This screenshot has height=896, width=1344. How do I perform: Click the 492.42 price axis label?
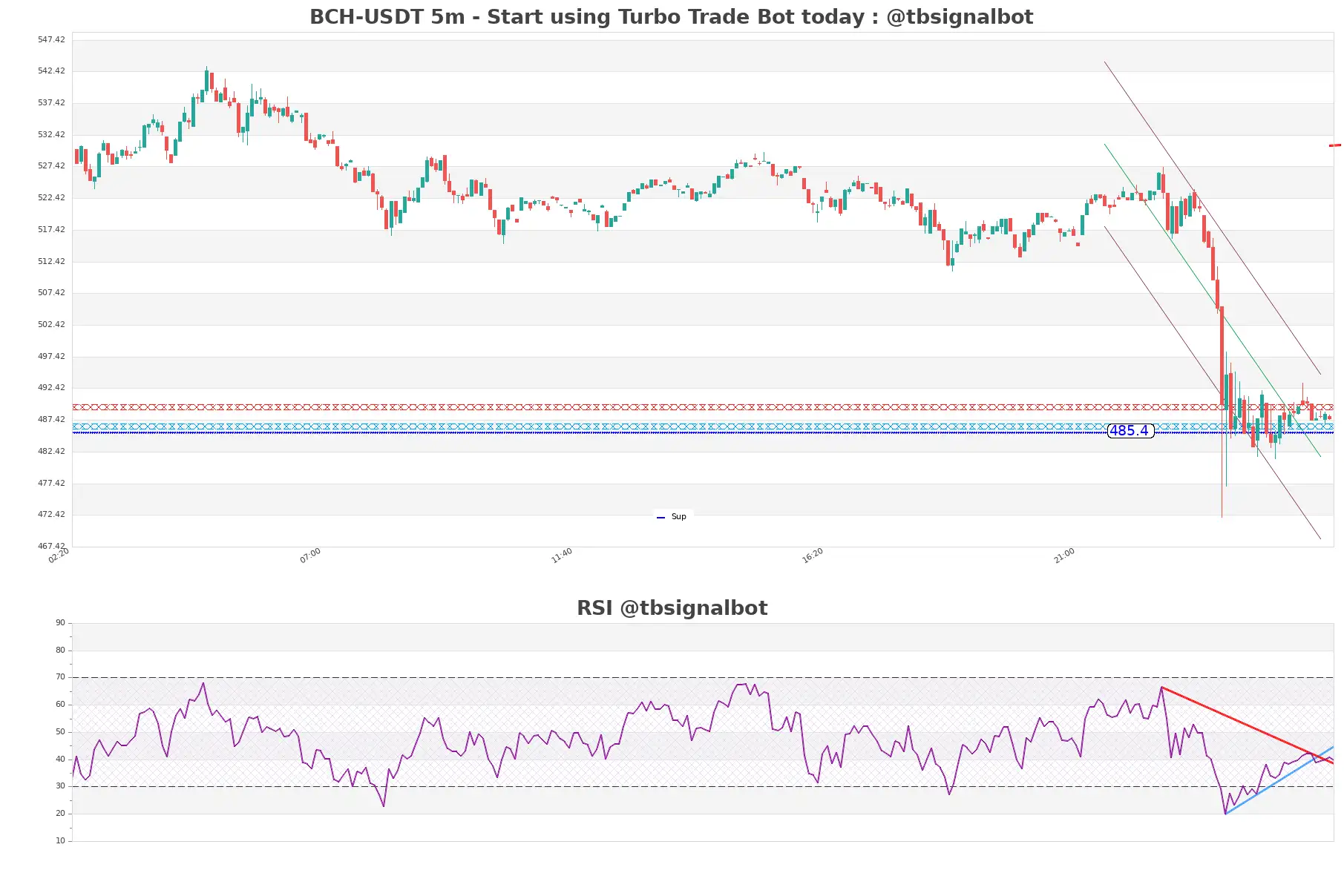pyautogui.click(x=51, y=387)
